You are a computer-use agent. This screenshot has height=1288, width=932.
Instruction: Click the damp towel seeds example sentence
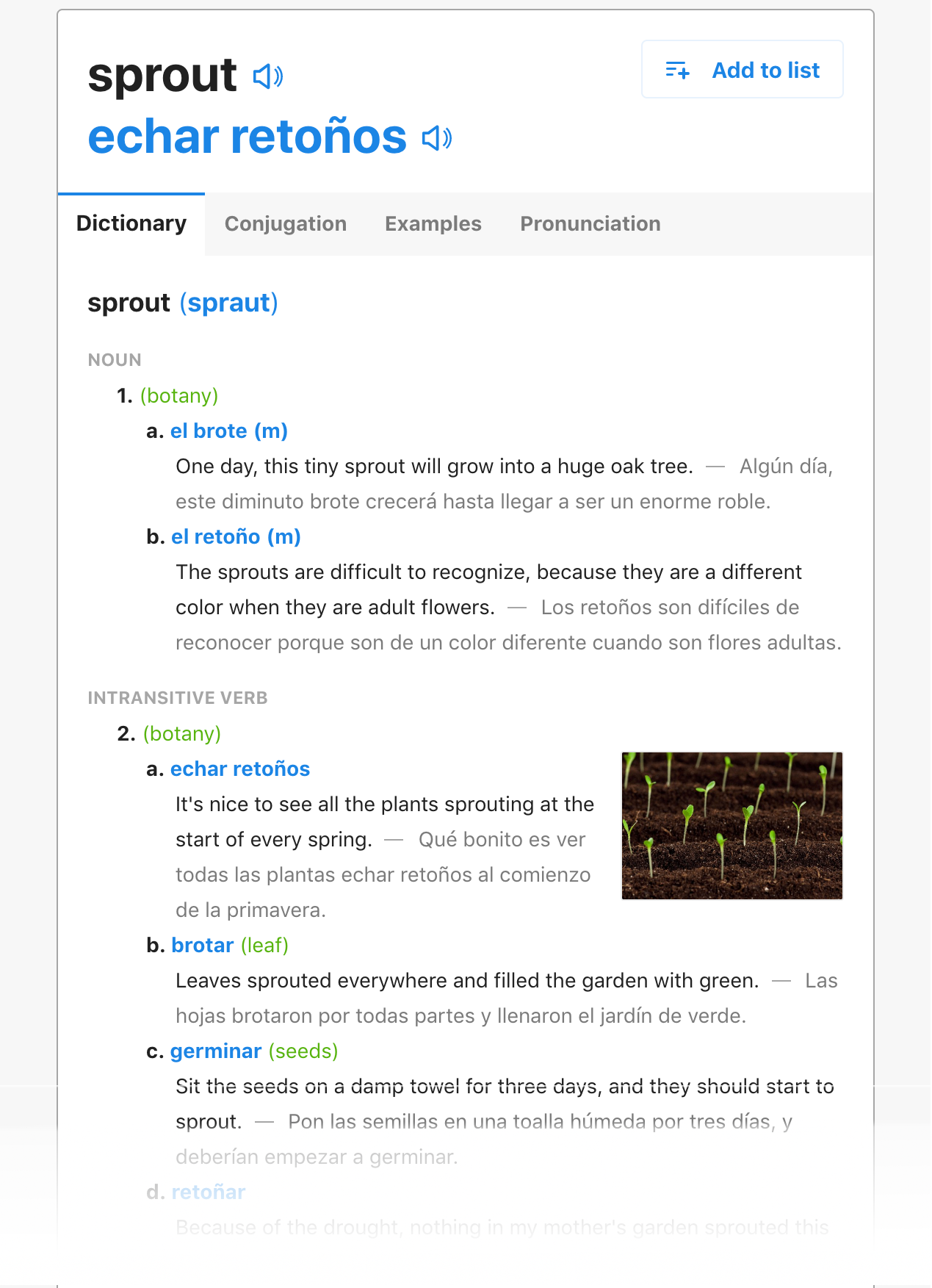505,1104
